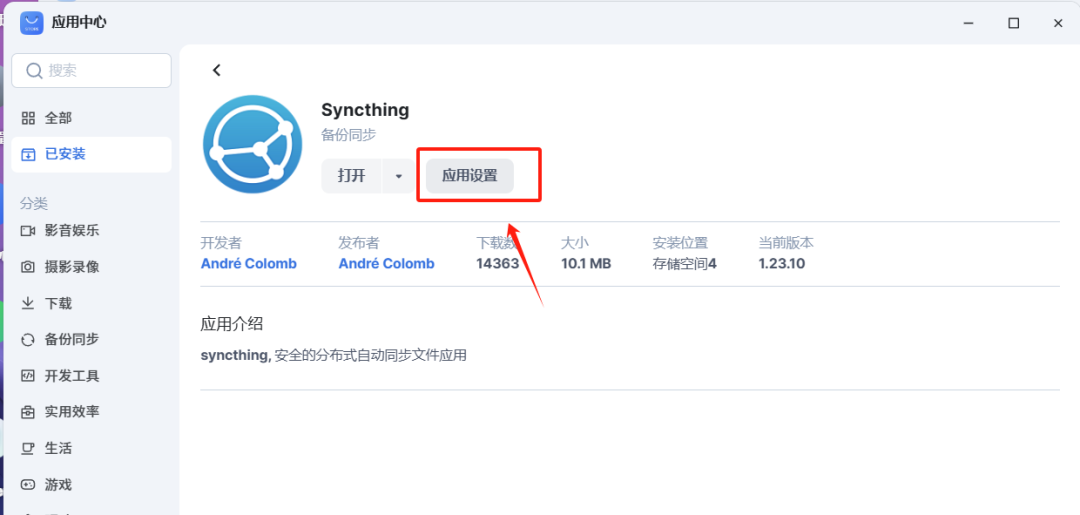The width and height of the screenshot is (1080, 515).
Task: Click the search magnifier icon
Action: pyautogui.click(x=34, y=71)
